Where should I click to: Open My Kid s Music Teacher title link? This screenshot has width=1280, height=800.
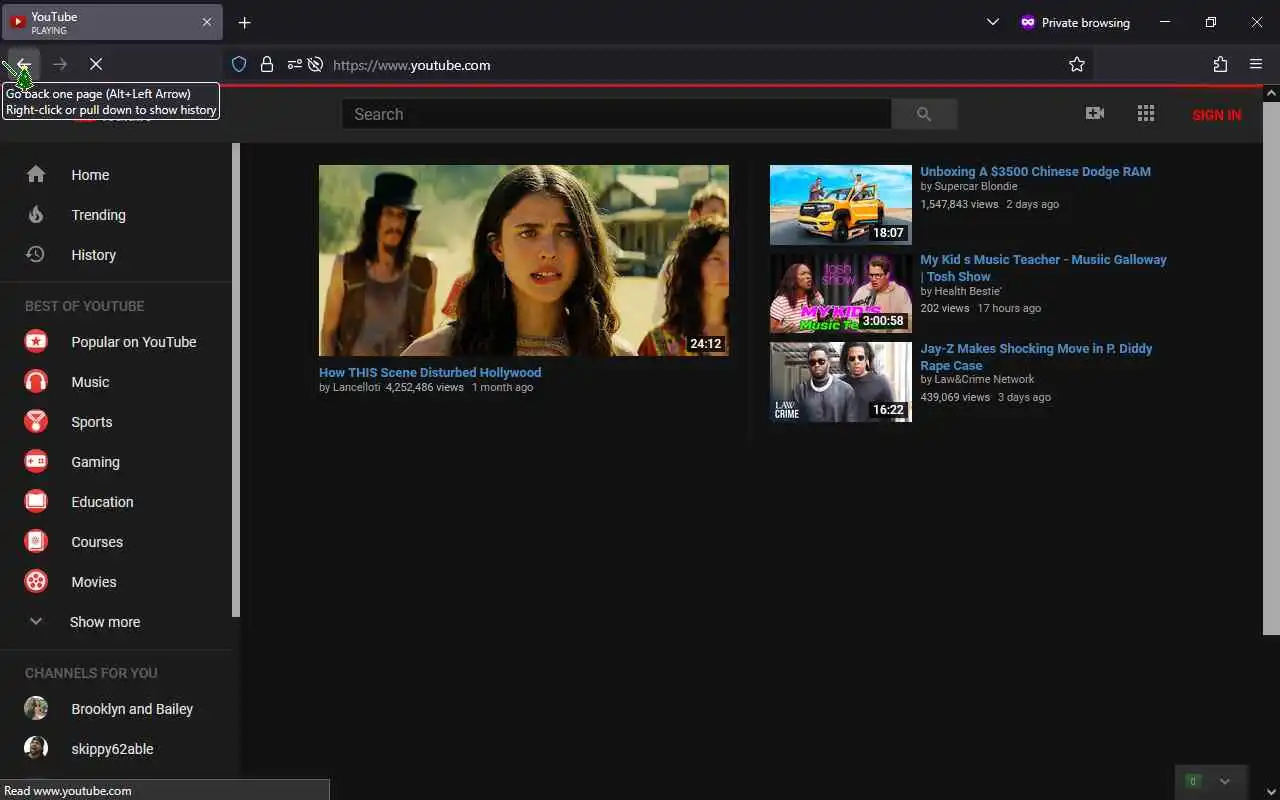pyautogui.click(x=1043, y=268)
